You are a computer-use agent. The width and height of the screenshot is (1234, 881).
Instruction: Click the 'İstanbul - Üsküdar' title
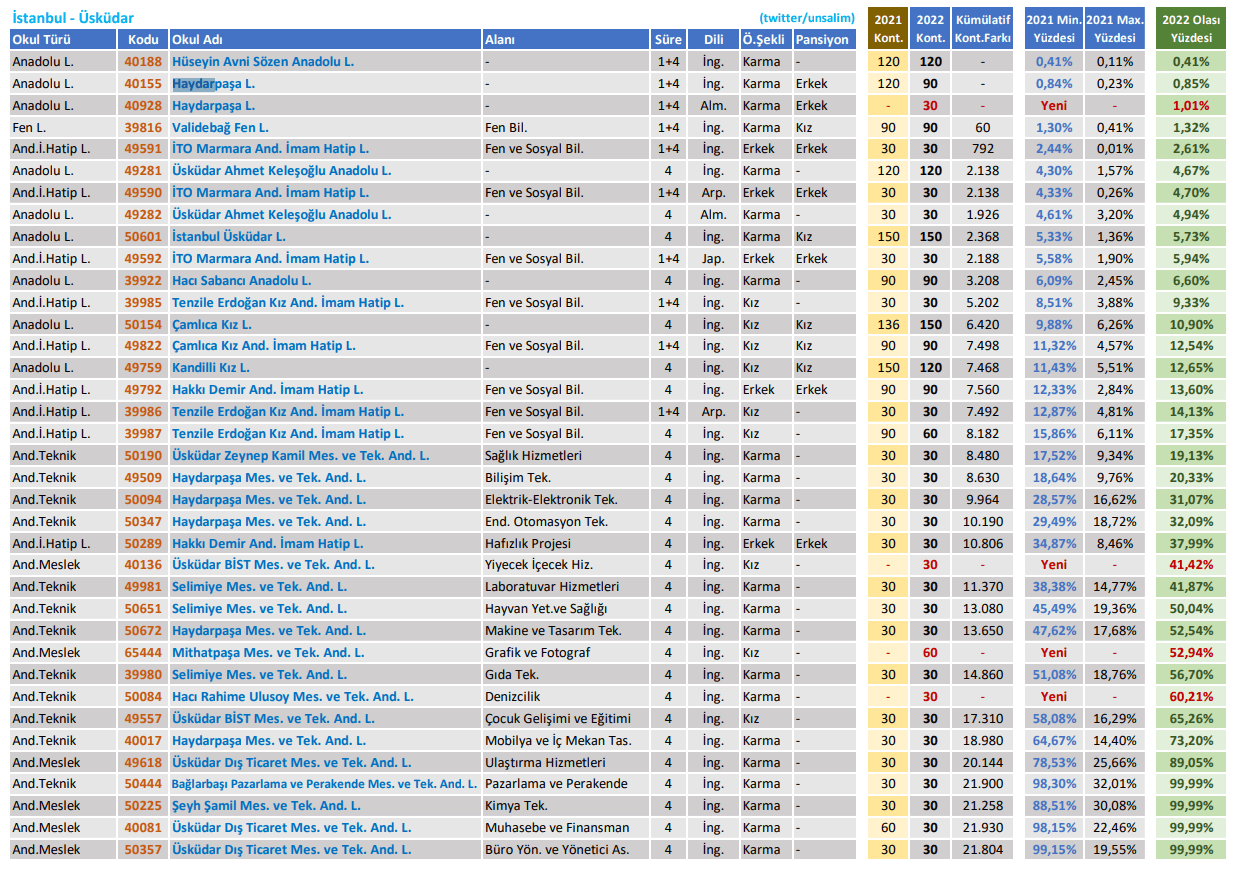coord(72,18)
